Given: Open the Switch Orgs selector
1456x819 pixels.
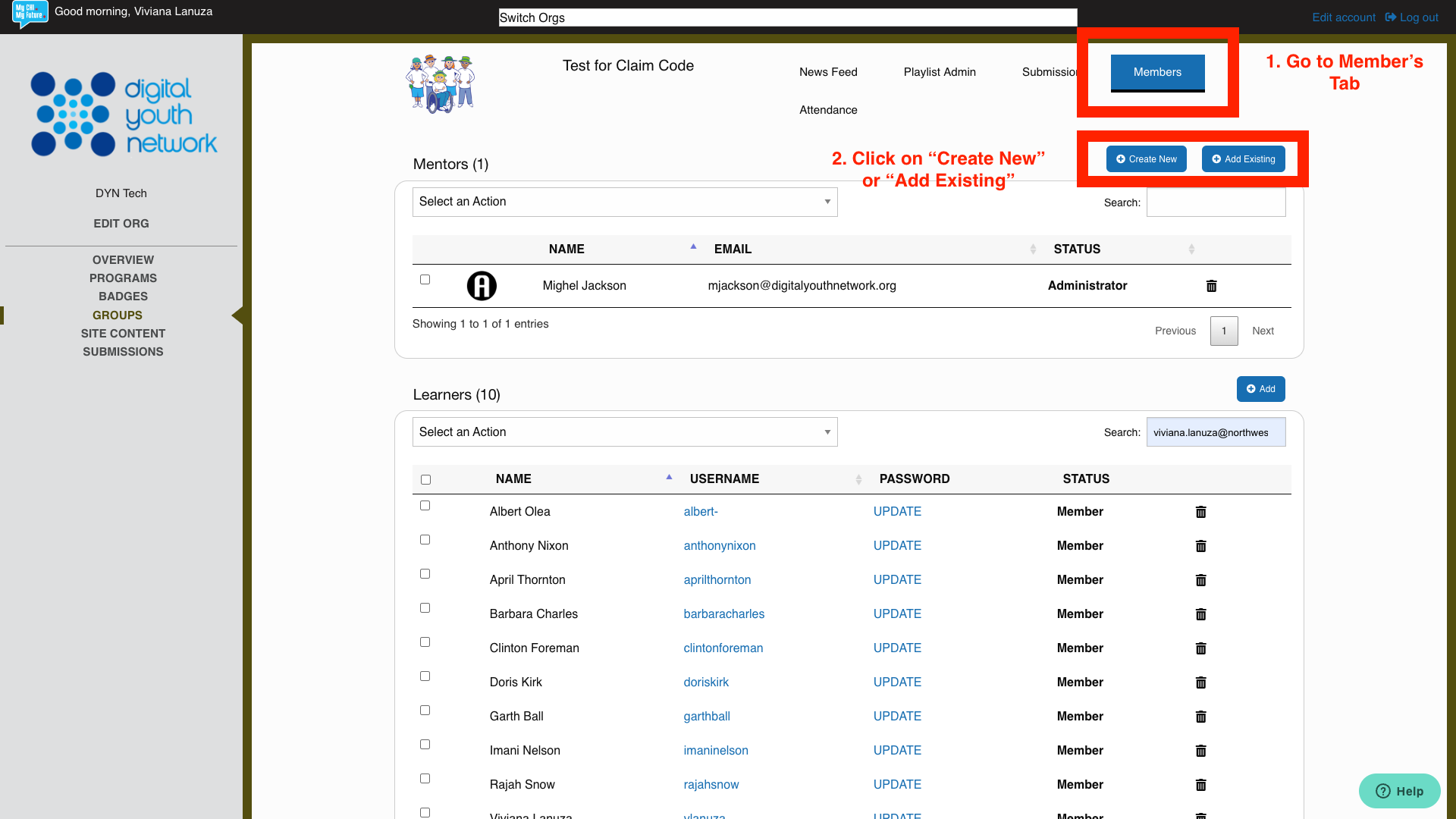Looking at the screenshot, I should click(787, 17).
